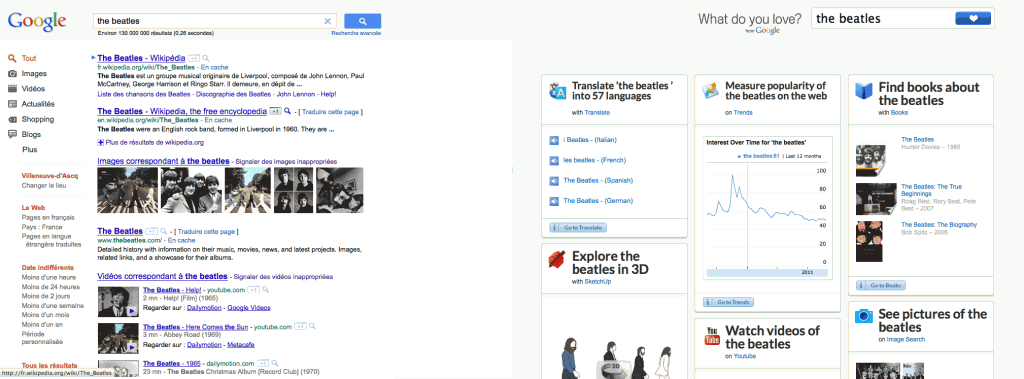Open The Beatles: The True Beginnings book
This screenshot has width=1024, height=379.
click(x=931, y=190)
